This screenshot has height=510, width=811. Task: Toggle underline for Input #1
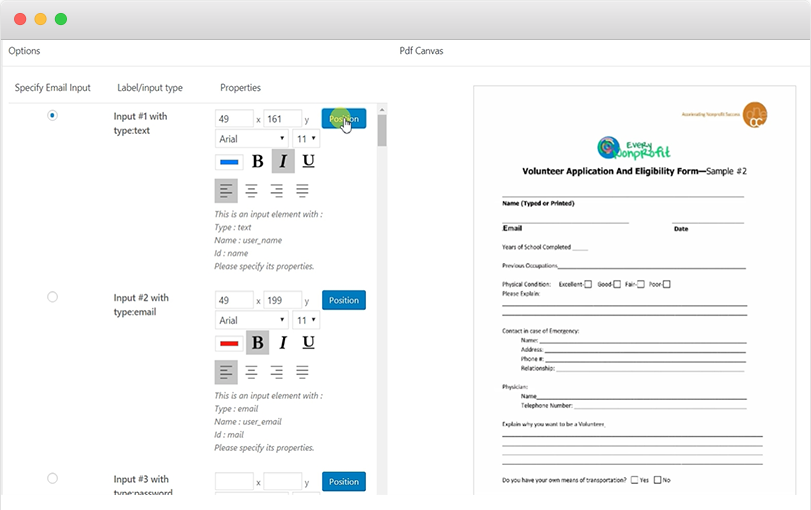pos(308,161)
